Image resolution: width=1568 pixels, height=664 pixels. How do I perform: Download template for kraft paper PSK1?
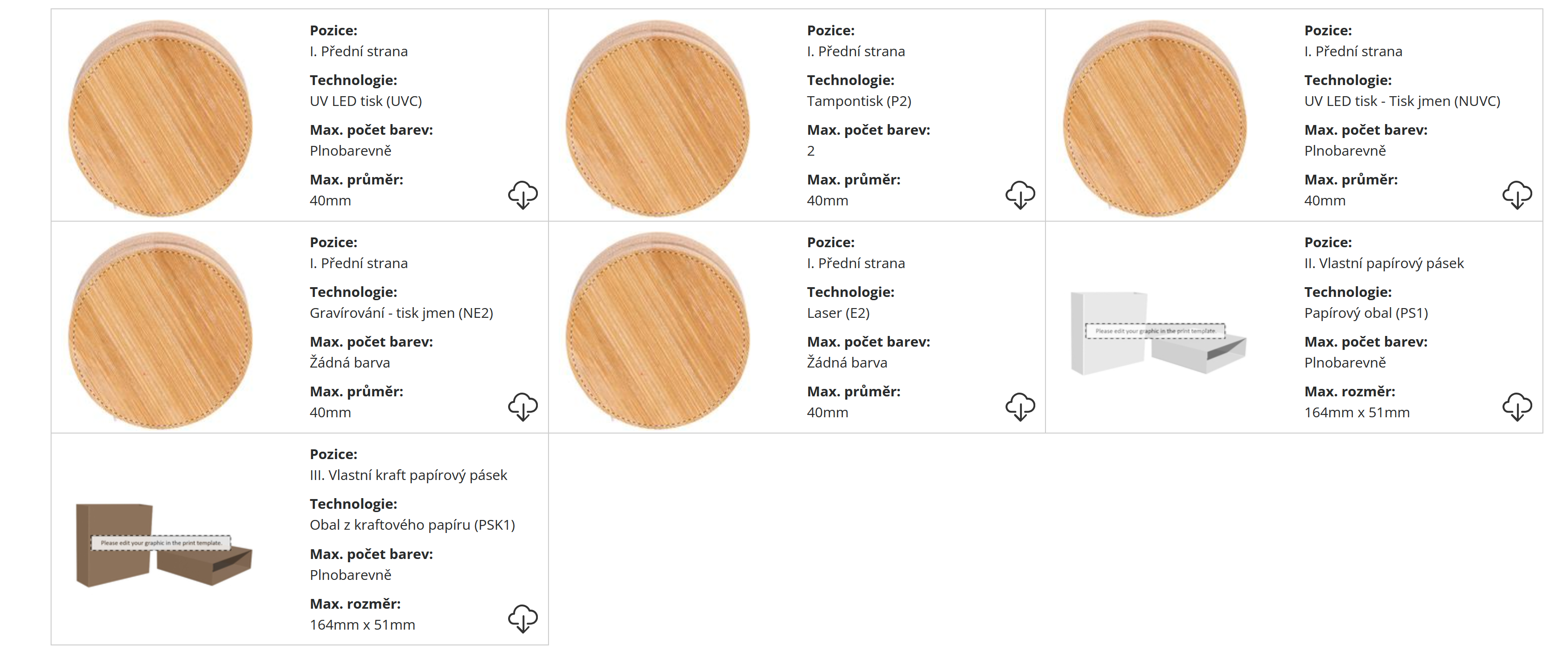pos(523,619)
